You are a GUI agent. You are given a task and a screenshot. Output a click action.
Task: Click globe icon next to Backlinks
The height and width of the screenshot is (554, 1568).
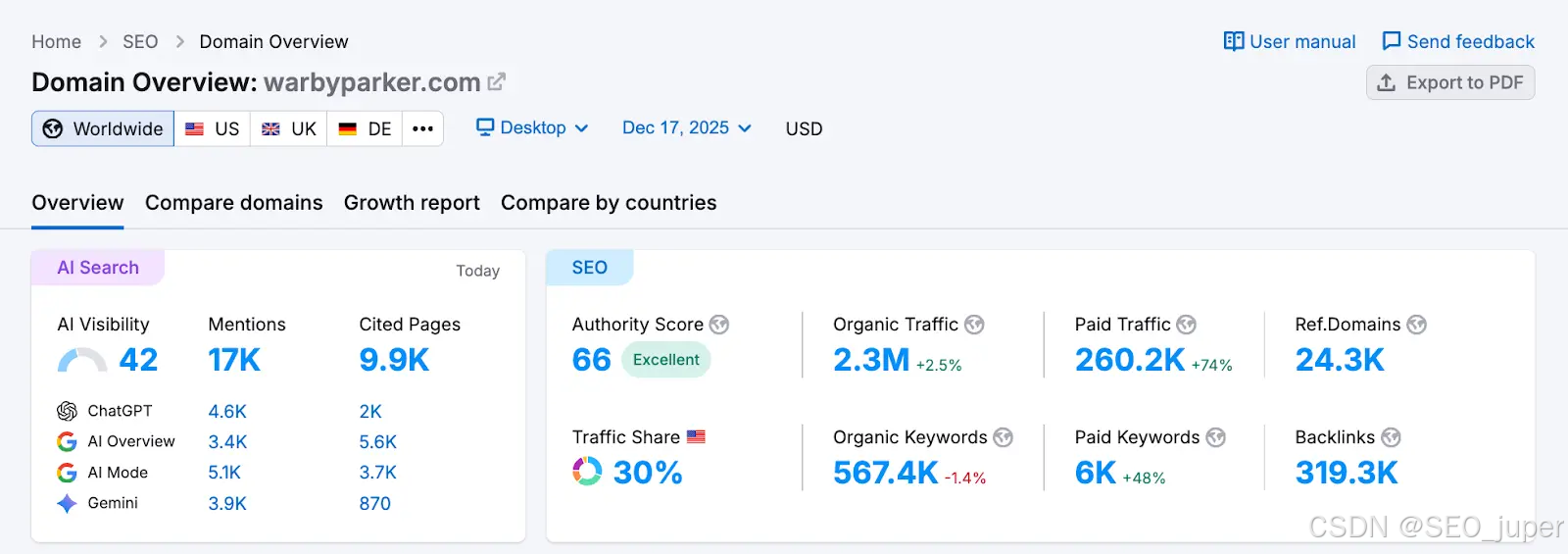(x=1392, y=437)
